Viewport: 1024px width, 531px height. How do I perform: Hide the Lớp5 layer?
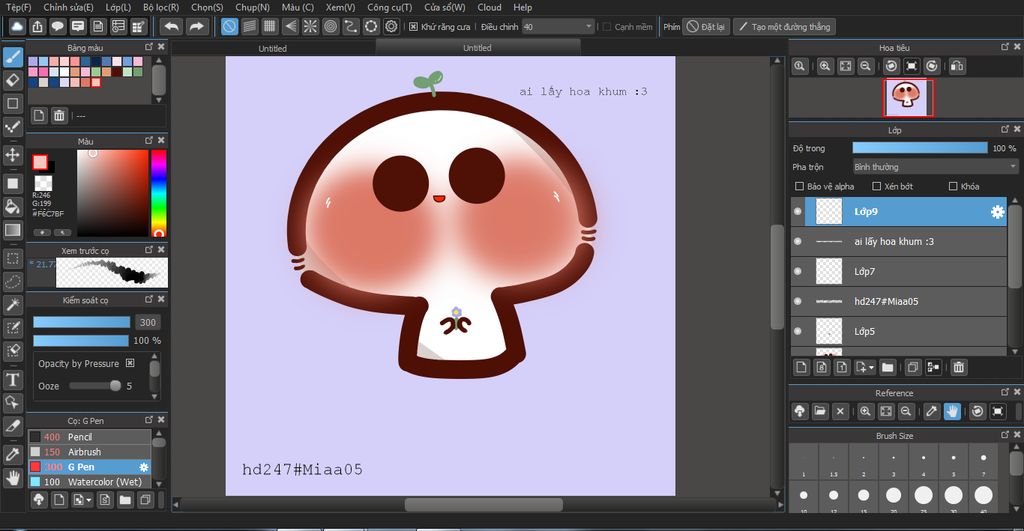tap(797, 331)
